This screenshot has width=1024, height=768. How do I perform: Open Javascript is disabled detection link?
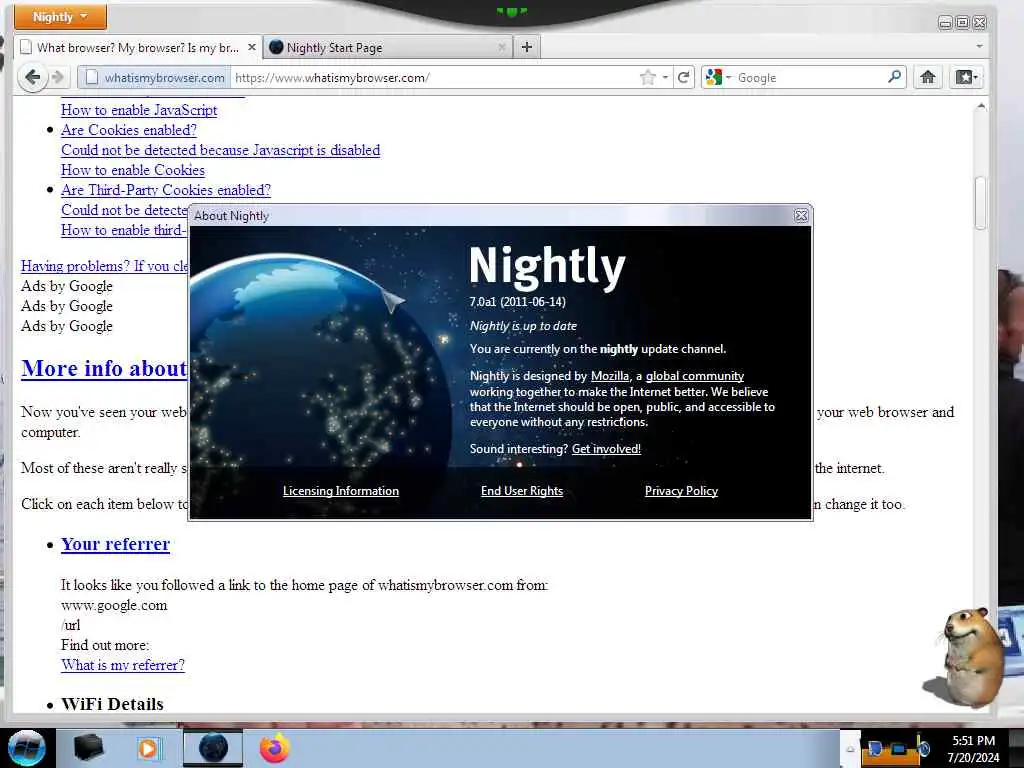click(x=220, y=150)
